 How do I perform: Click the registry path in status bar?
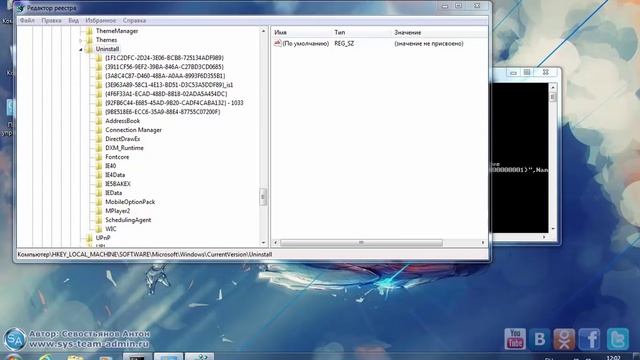tap(144, 254)
